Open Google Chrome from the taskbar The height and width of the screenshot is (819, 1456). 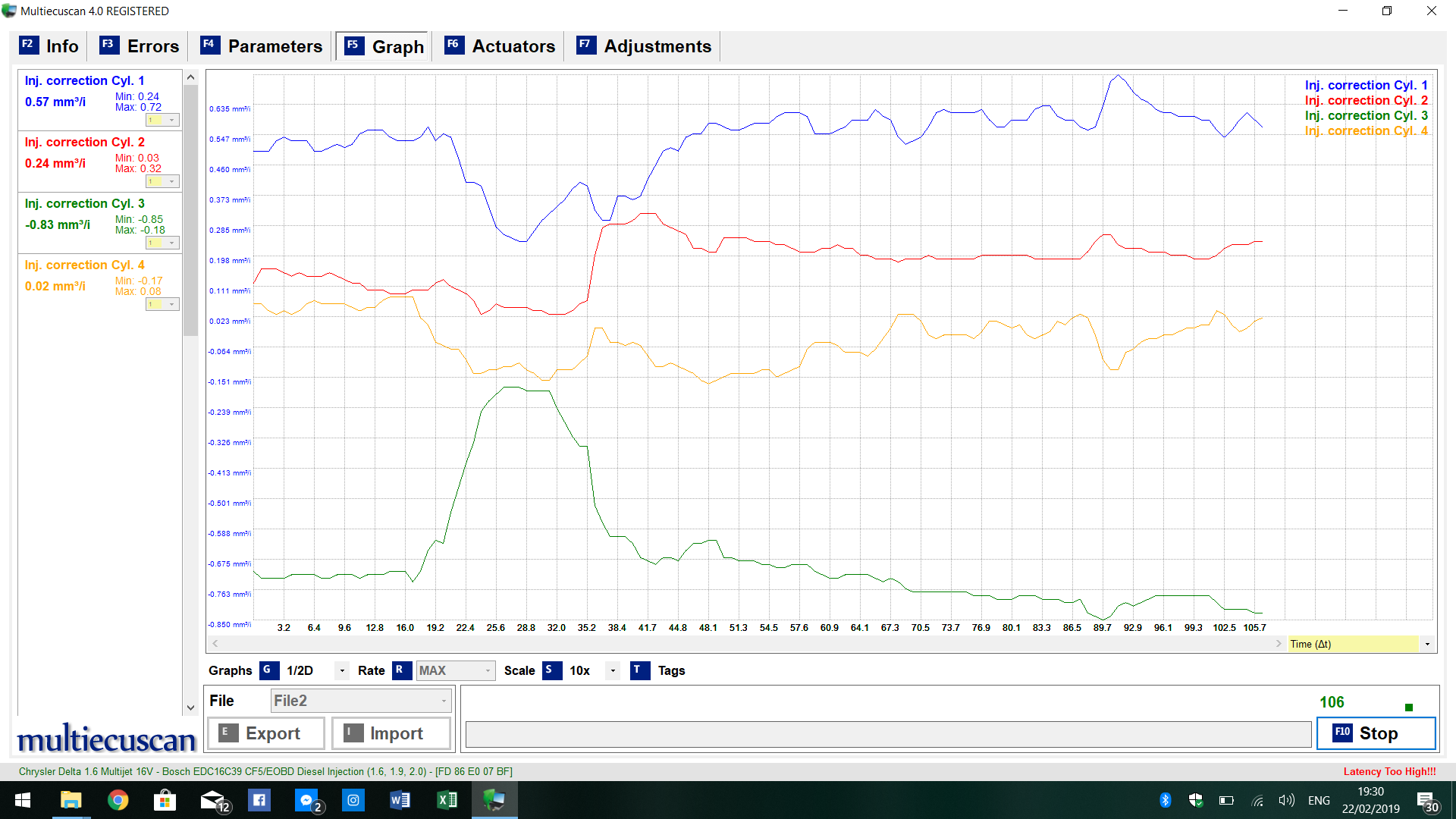pos(118,800)
